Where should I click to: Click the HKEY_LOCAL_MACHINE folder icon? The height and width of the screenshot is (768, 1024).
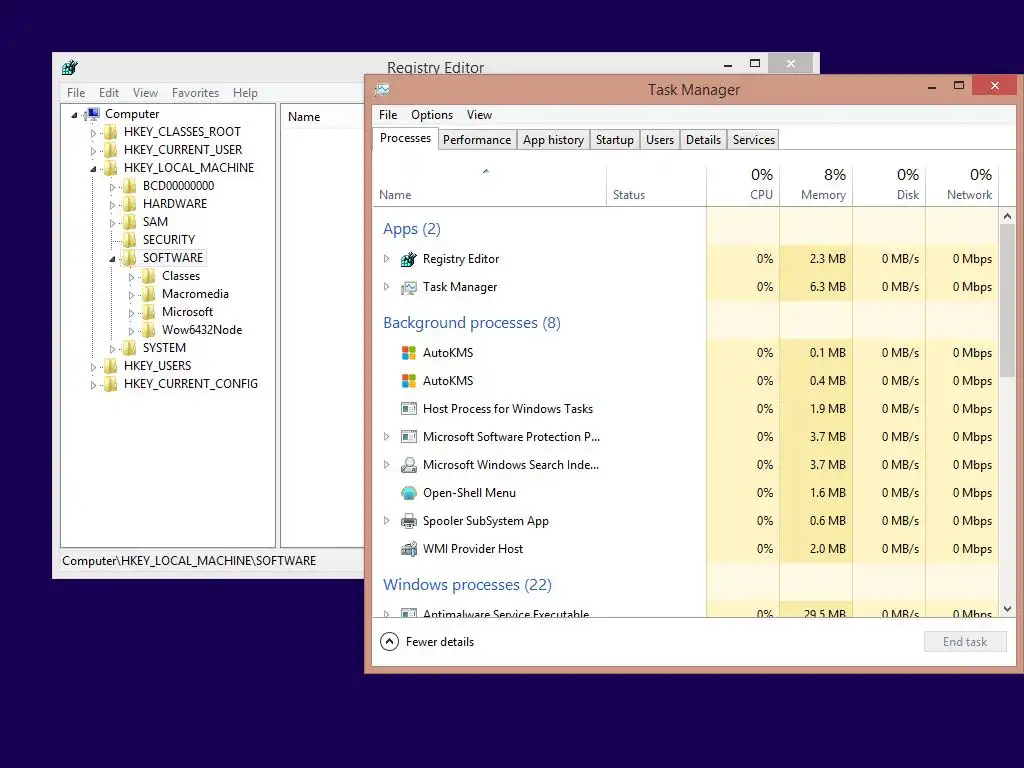pos(111,168)
